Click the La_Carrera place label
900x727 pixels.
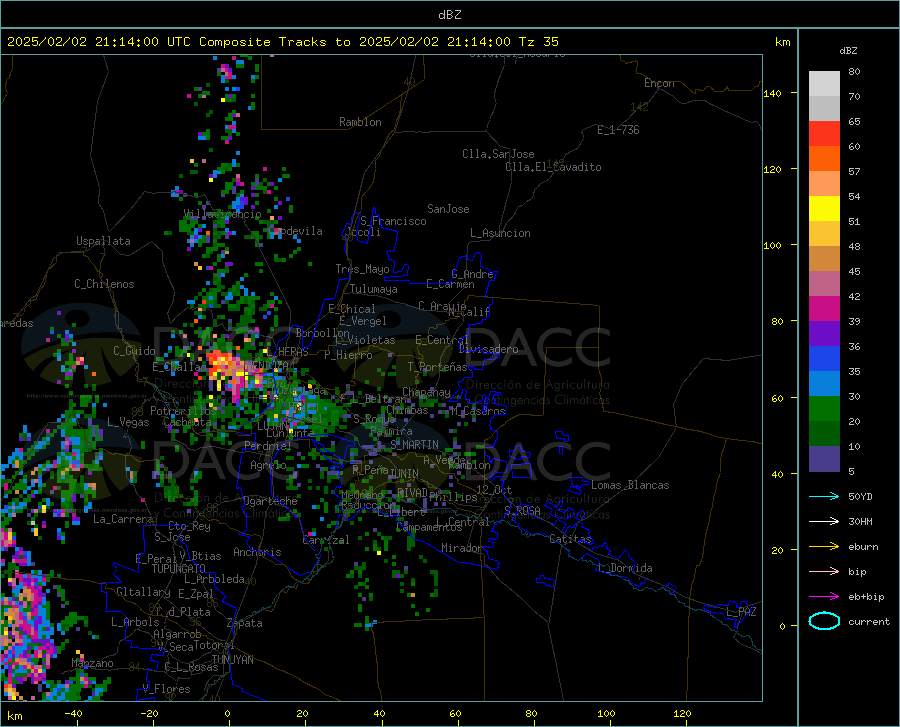(x=123, y=519)
